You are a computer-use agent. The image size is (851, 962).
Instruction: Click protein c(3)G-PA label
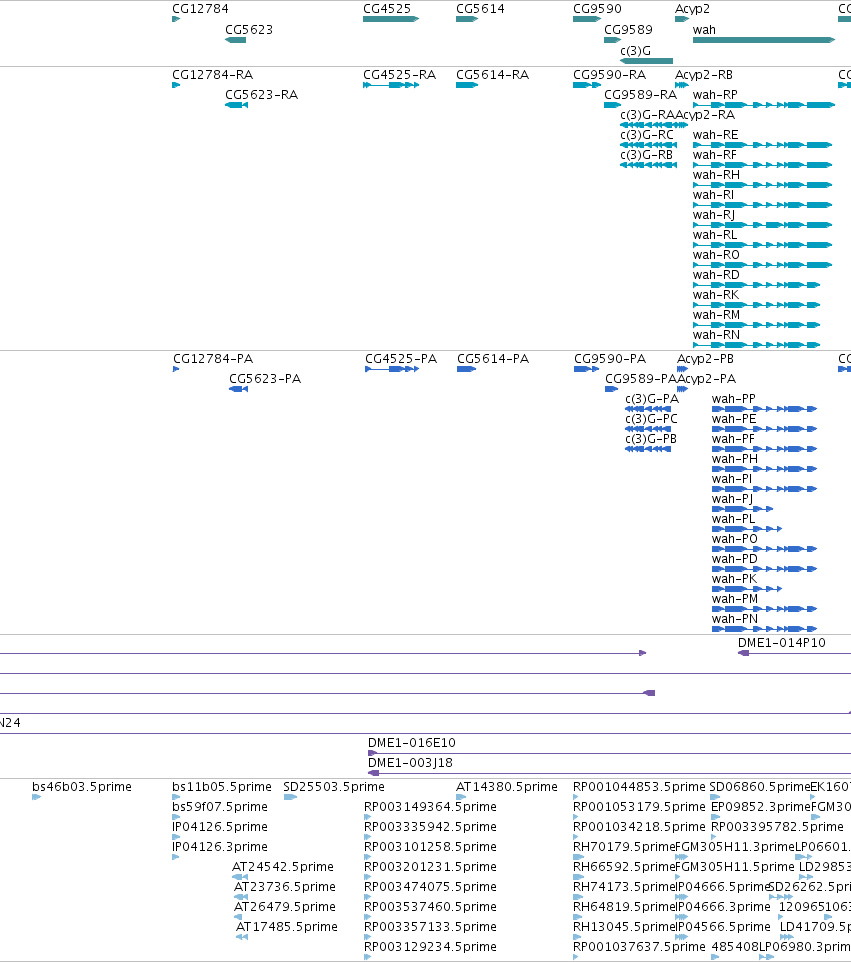coord(652,399)
